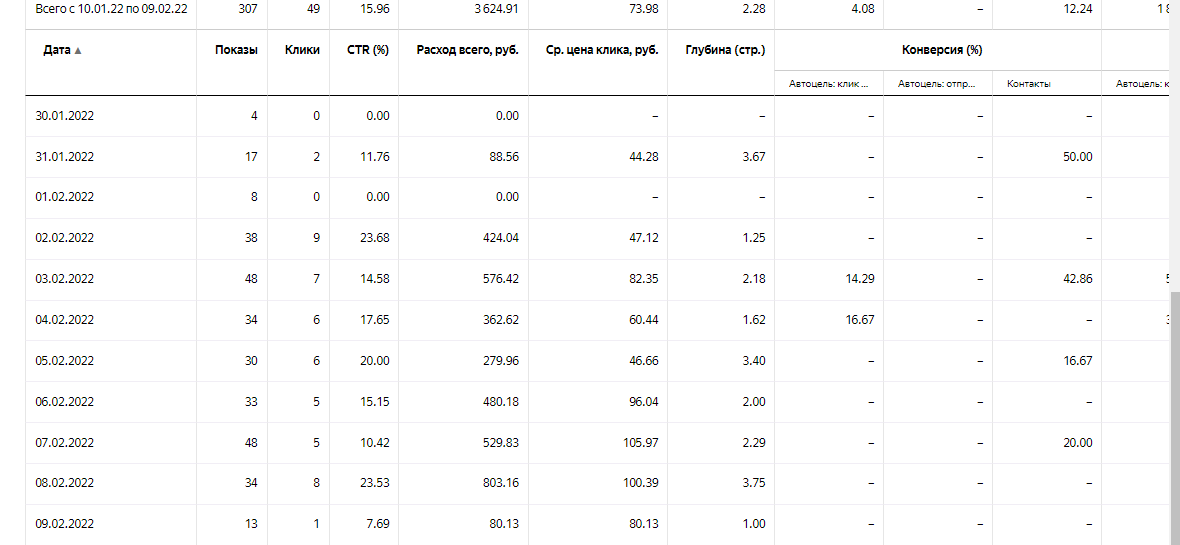
Task: Click the Конверсия (%) group header
Action: coord(941,50)
